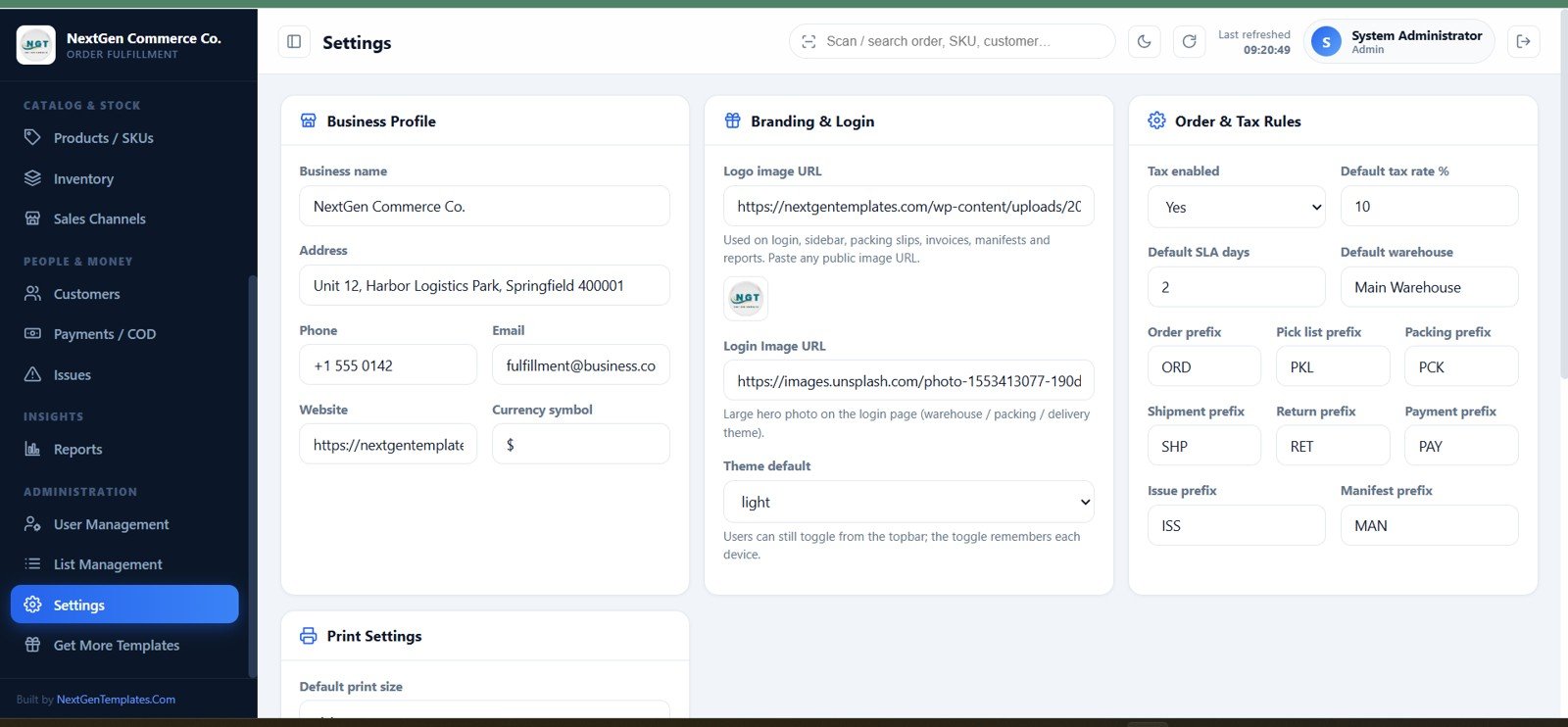This screenshot has width=1568, height=727.
Task: Click the Order & Tax Rules gear icon
Action: point(1156,121)
